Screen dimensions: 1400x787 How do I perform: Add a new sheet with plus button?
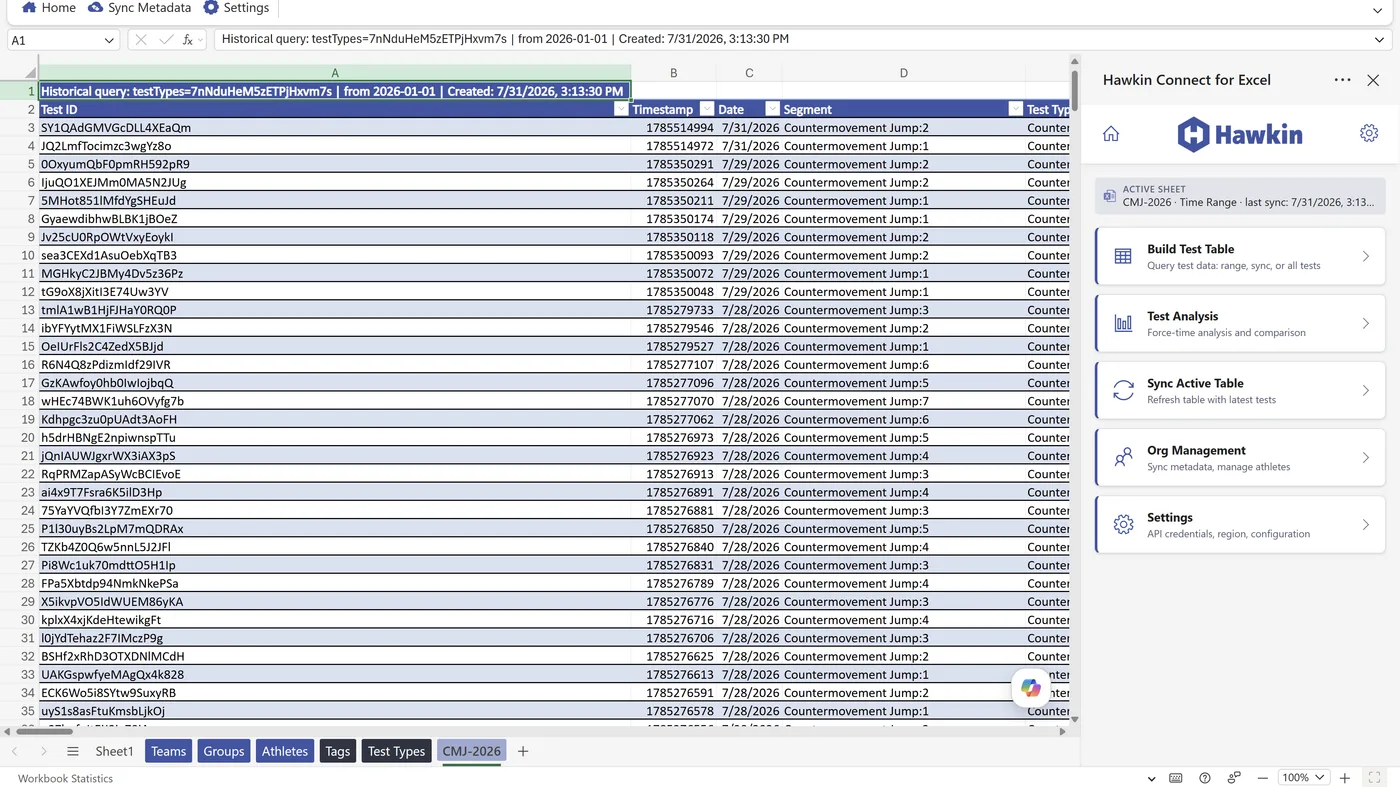point(522,751)
